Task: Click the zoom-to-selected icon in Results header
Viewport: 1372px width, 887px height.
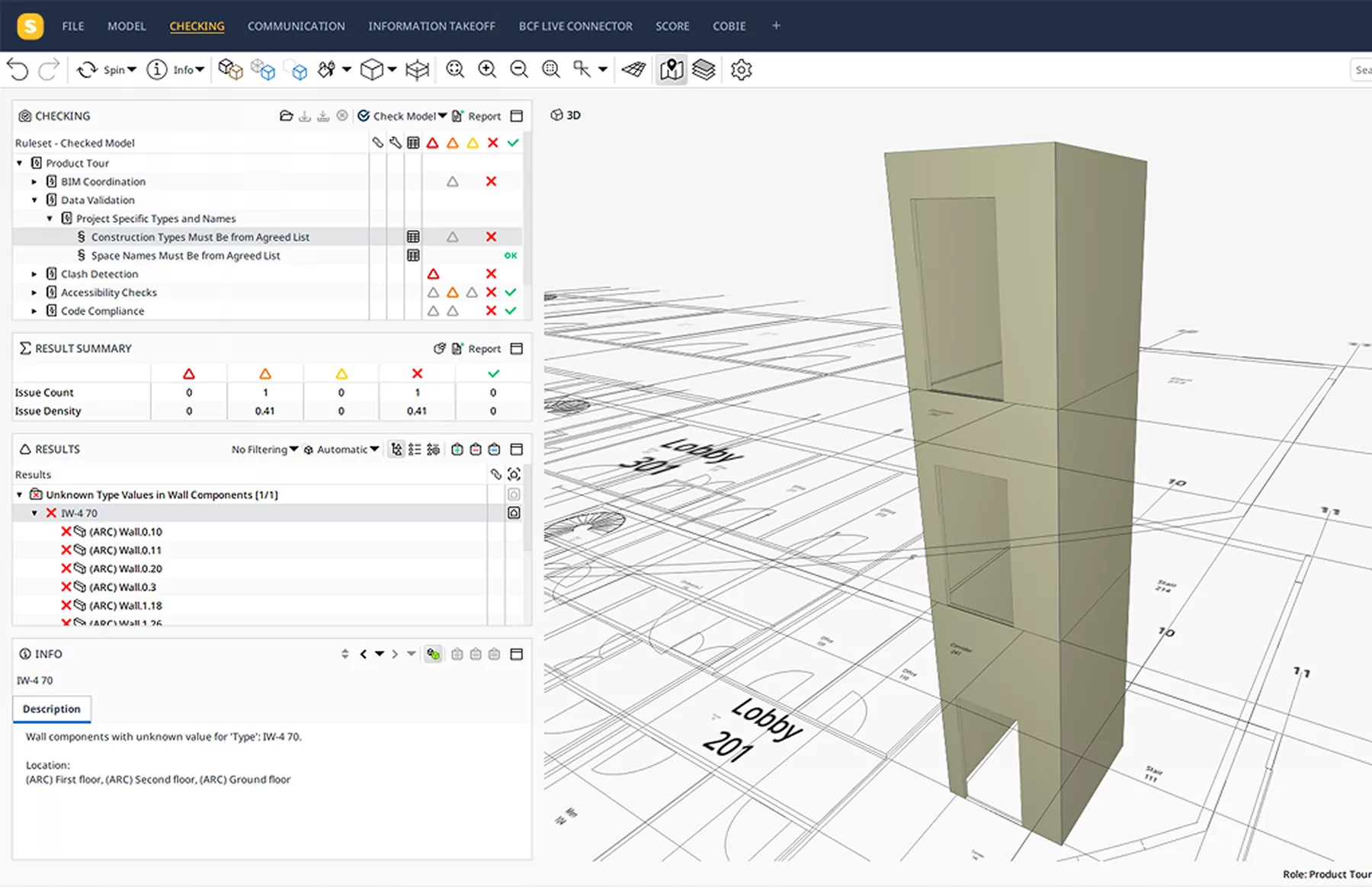Action: pos(514,474)
